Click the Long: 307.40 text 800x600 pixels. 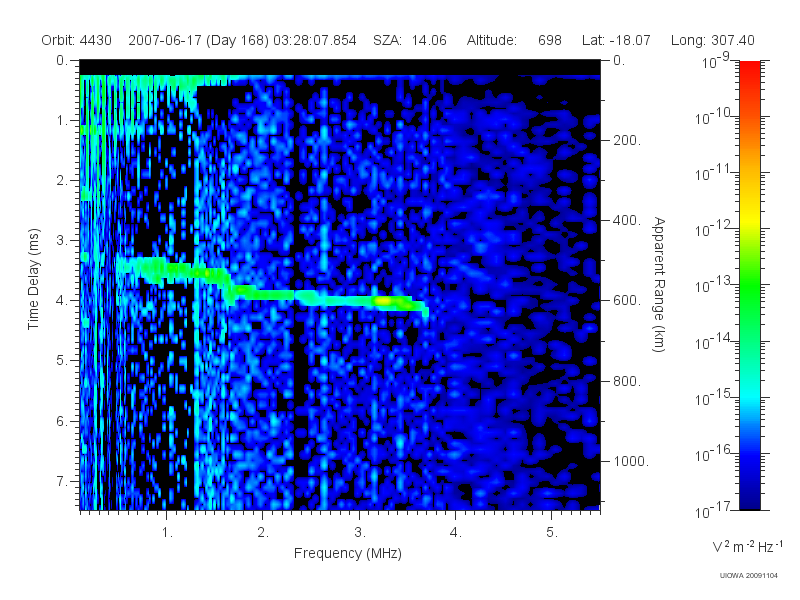pyautogui.click(x=713, y=40)
